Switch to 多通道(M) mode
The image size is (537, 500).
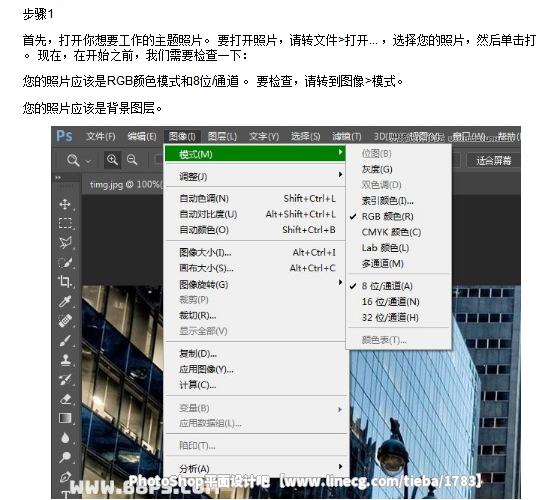tap(383, 264)
